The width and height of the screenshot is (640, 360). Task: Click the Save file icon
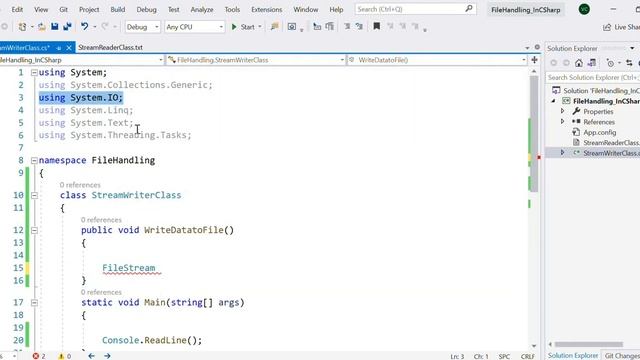tap(54, 27)
